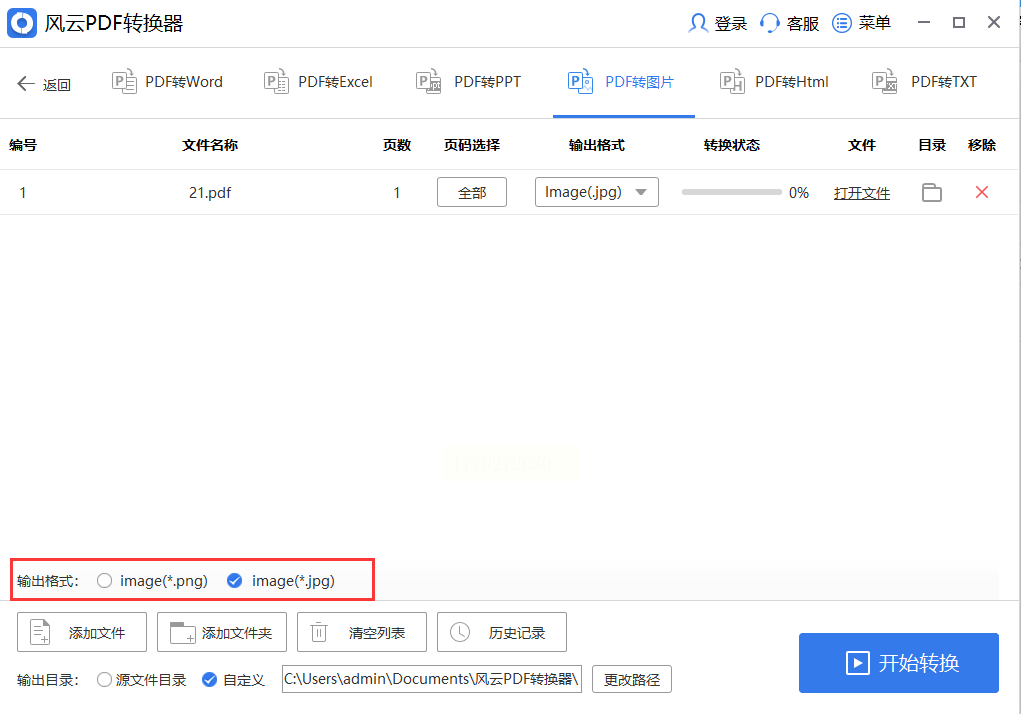1021x714 pixels.
Task: Click the 菜单 text label
Action: (874, 23)
